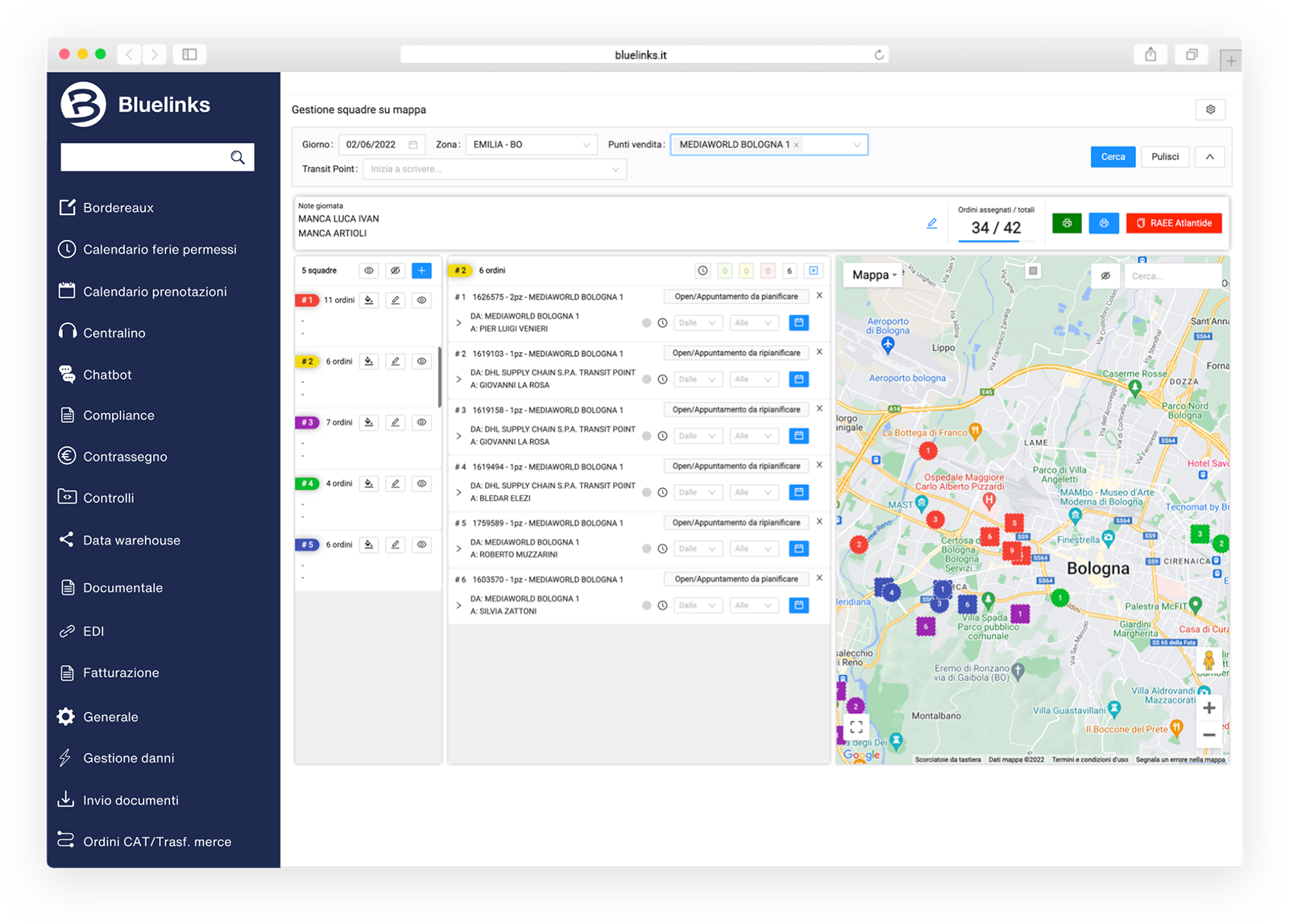Click the blue print button
Screen dimensions: 1289x924
click(1104, 223)
